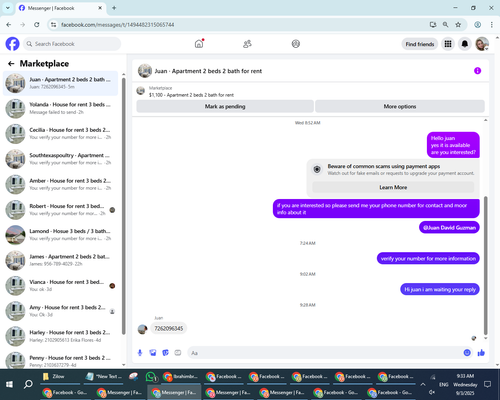Screen dimensions: 500x400
Task: Open Robert - House for rent conversation
Action: [61, 210]
